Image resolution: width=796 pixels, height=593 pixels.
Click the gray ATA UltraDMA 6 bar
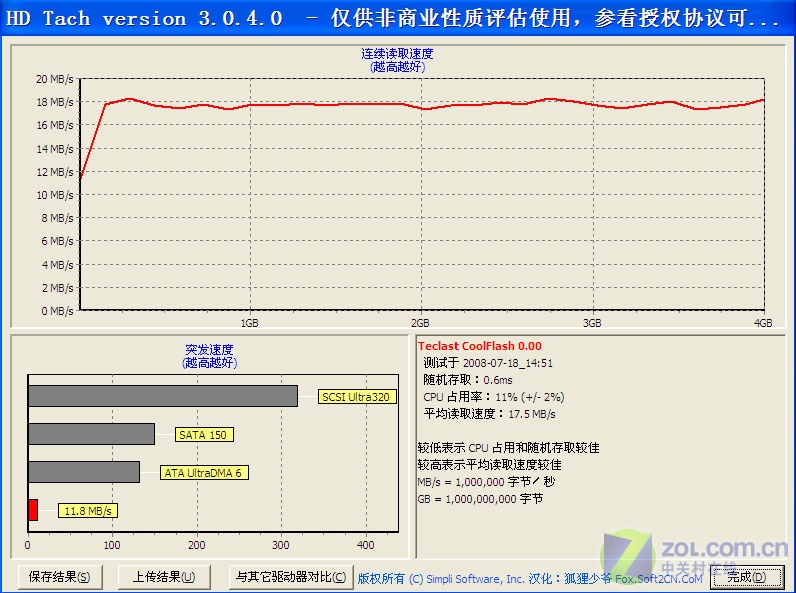[84, 472]
